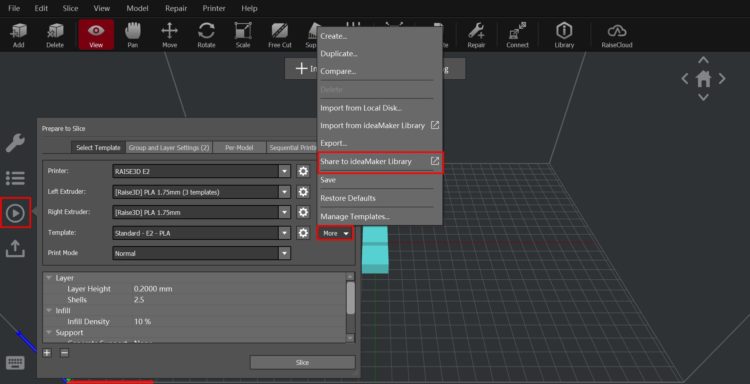Screen dimensions: 750x384
Task: Open the RaiseCloud toolbar icon
Action: point(617,35)
